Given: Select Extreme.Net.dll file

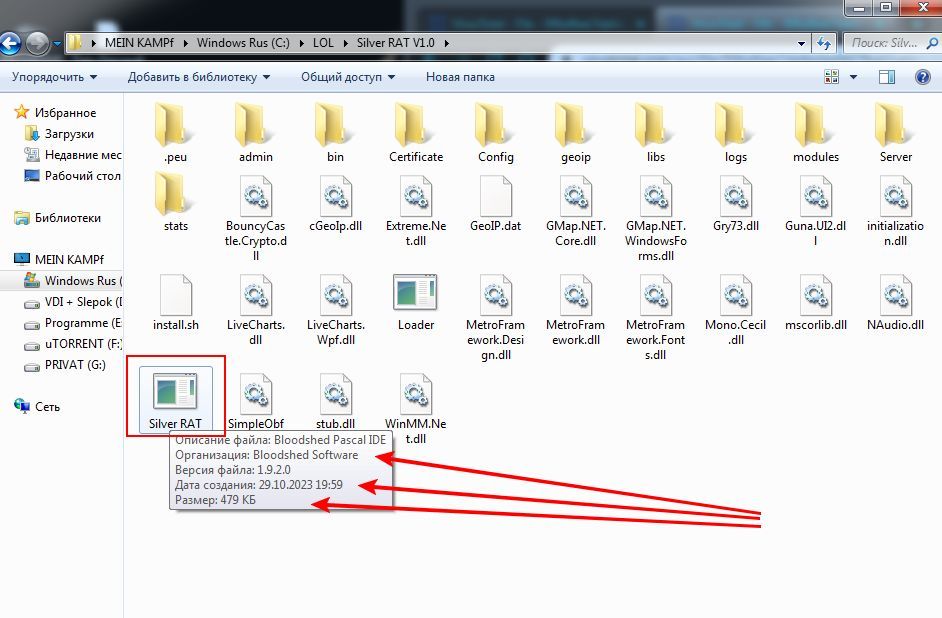Looking at the screenshot, I should tap(416, 211).
